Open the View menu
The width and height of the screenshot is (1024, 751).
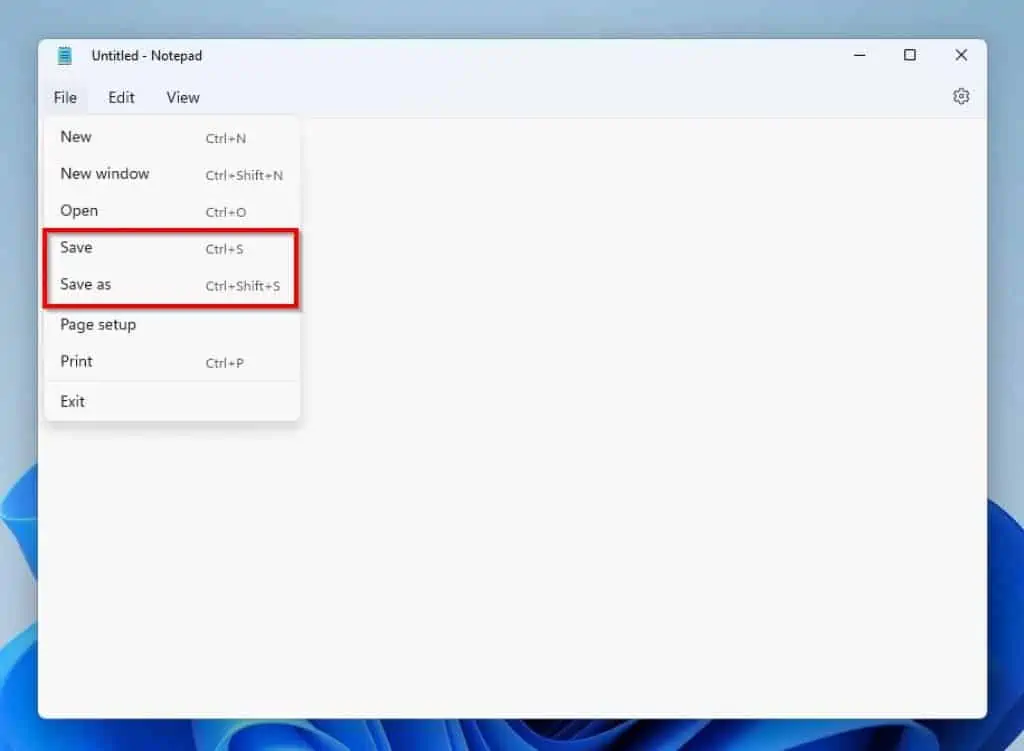(183, 97)
